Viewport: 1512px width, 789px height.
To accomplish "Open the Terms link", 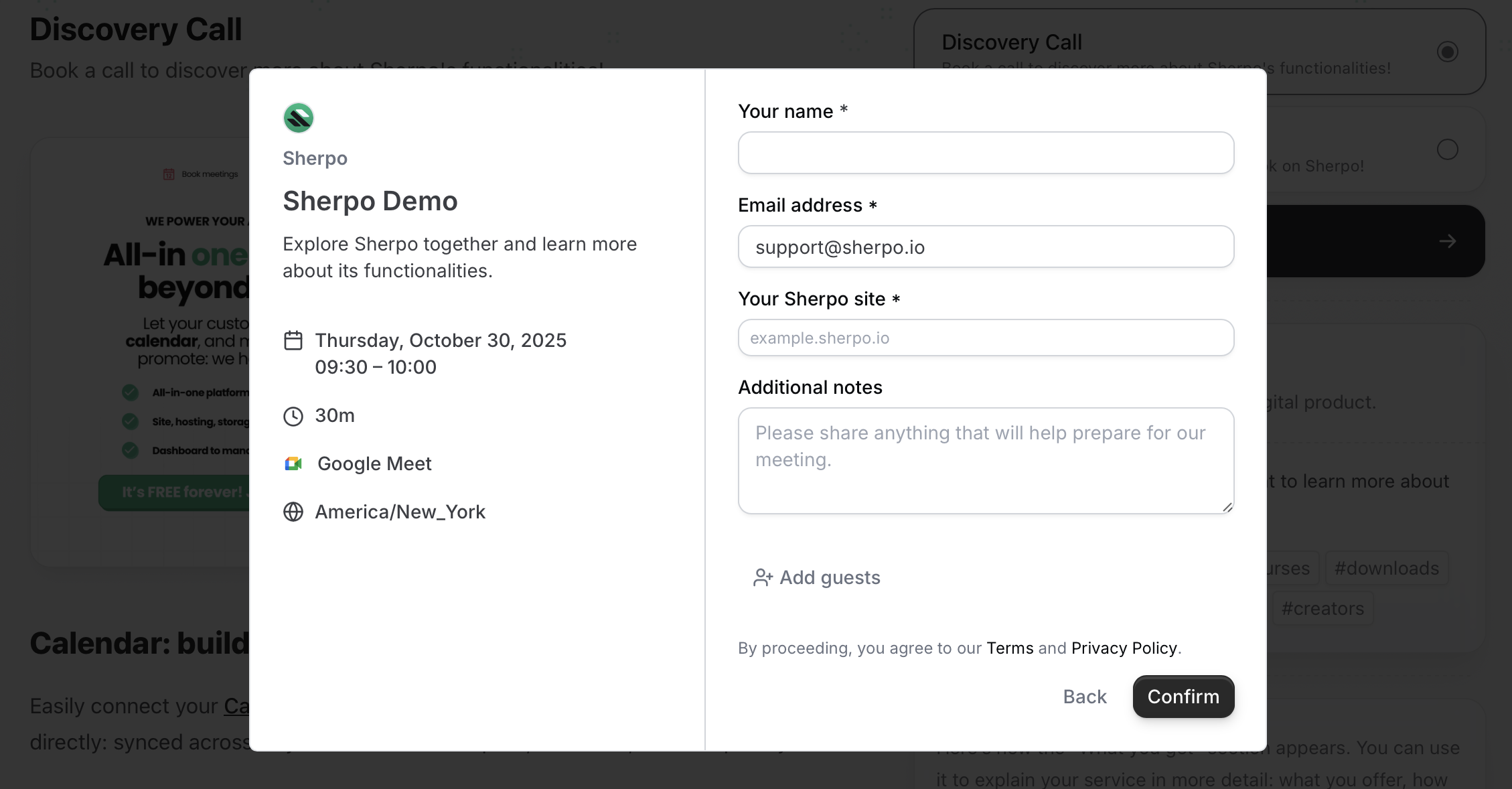I will (x=1010, y=648).
